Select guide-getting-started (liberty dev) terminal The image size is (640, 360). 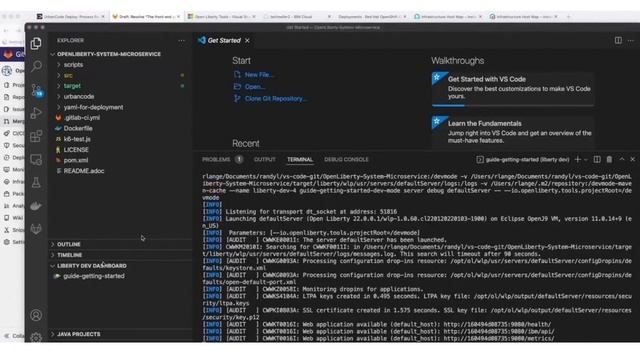point(523,160)
